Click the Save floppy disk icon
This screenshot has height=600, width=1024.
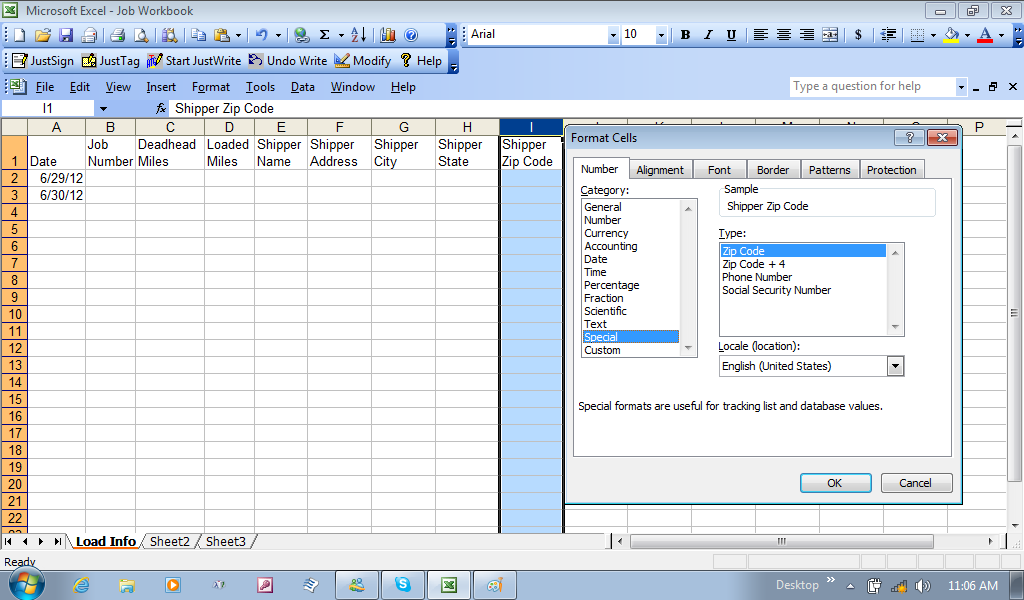point(66,35)
